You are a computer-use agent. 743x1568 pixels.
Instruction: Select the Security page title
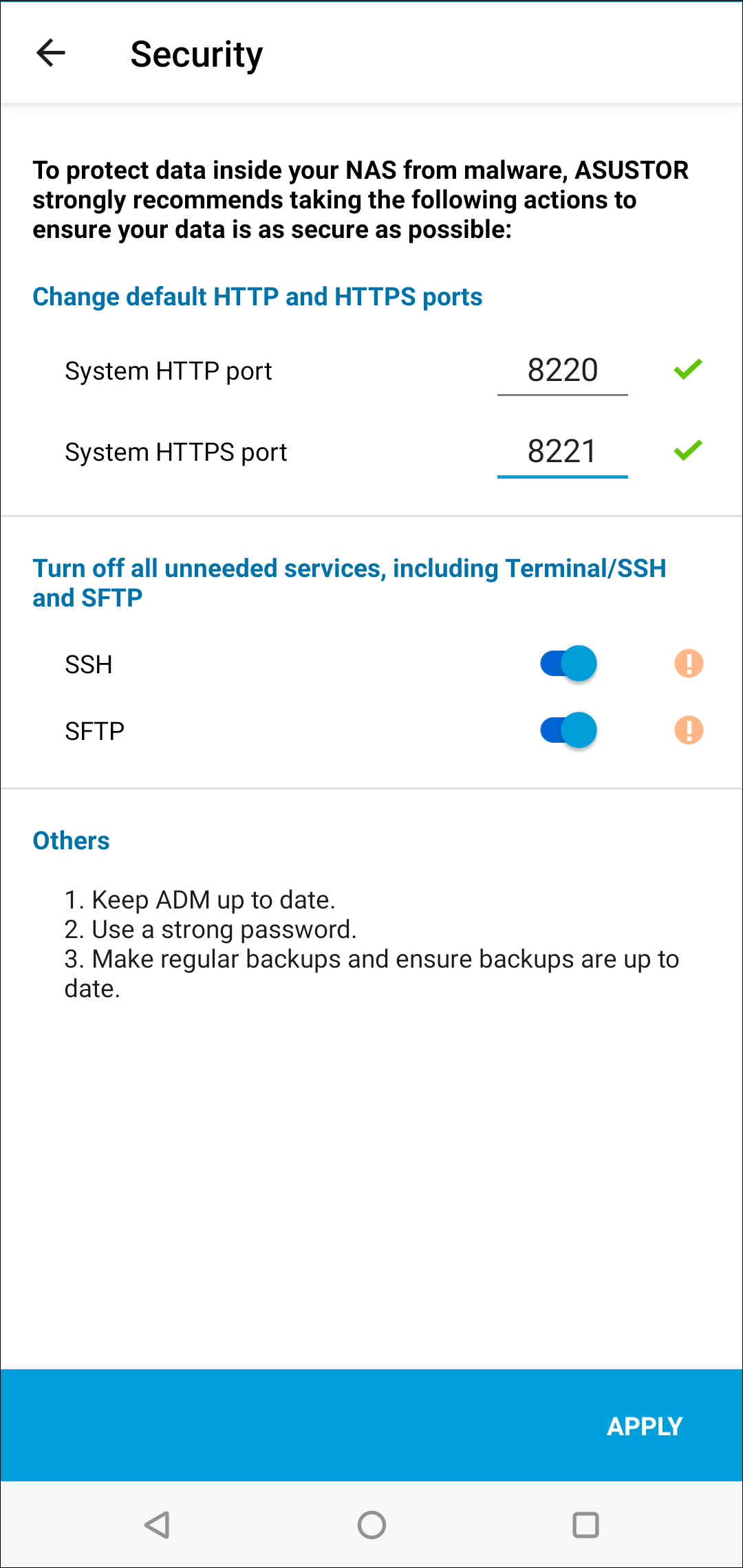click(197, 54)
